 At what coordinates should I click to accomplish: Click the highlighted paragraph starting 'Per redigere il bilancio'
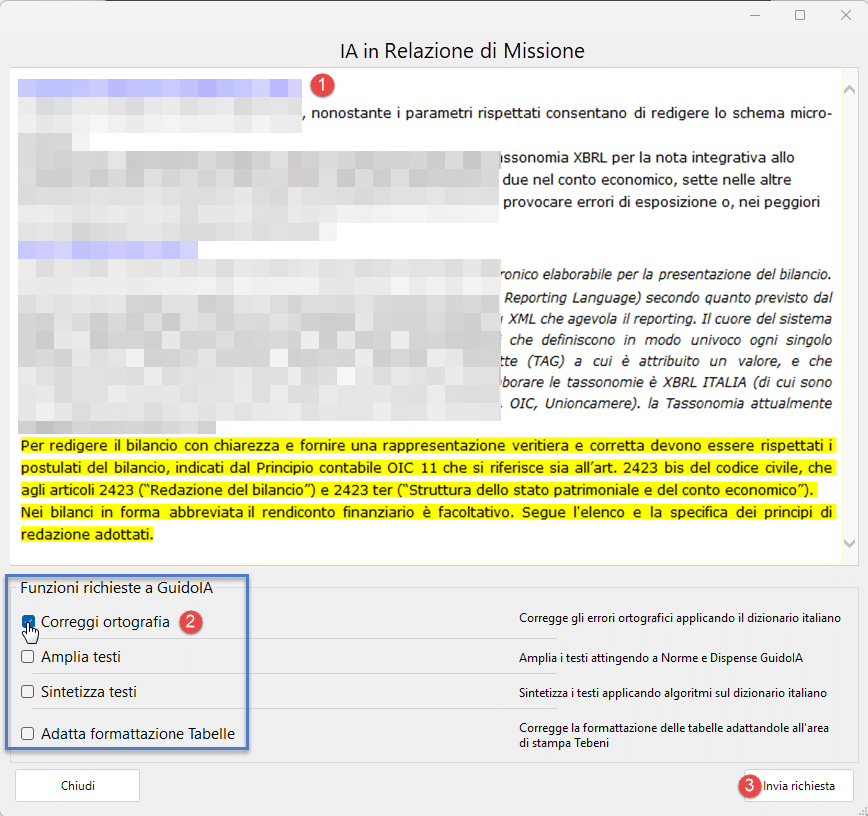tap(426, 468)
